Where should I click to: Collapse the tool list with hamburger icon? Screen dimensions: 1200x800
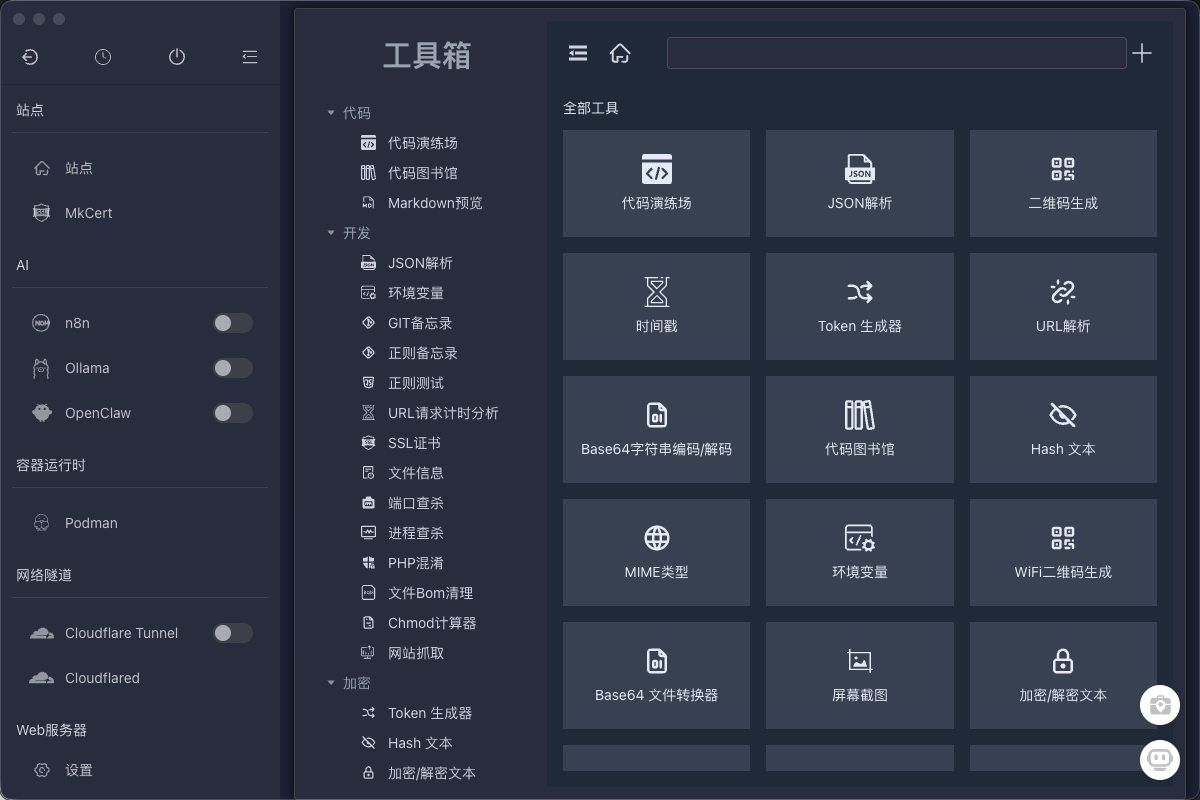point(578,54)
